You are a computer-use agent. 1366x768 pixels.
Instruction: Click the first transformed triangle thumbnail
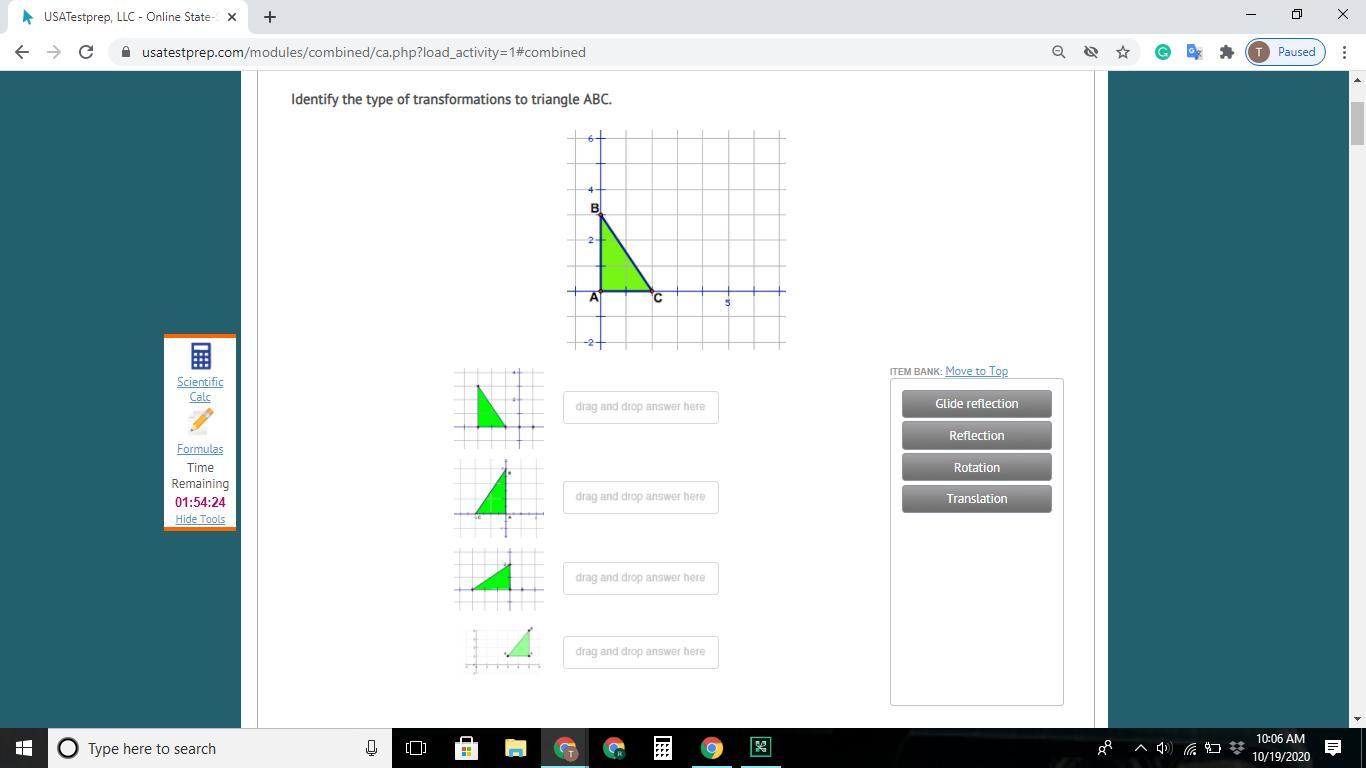pyautogui.click(x=499, y=407)
